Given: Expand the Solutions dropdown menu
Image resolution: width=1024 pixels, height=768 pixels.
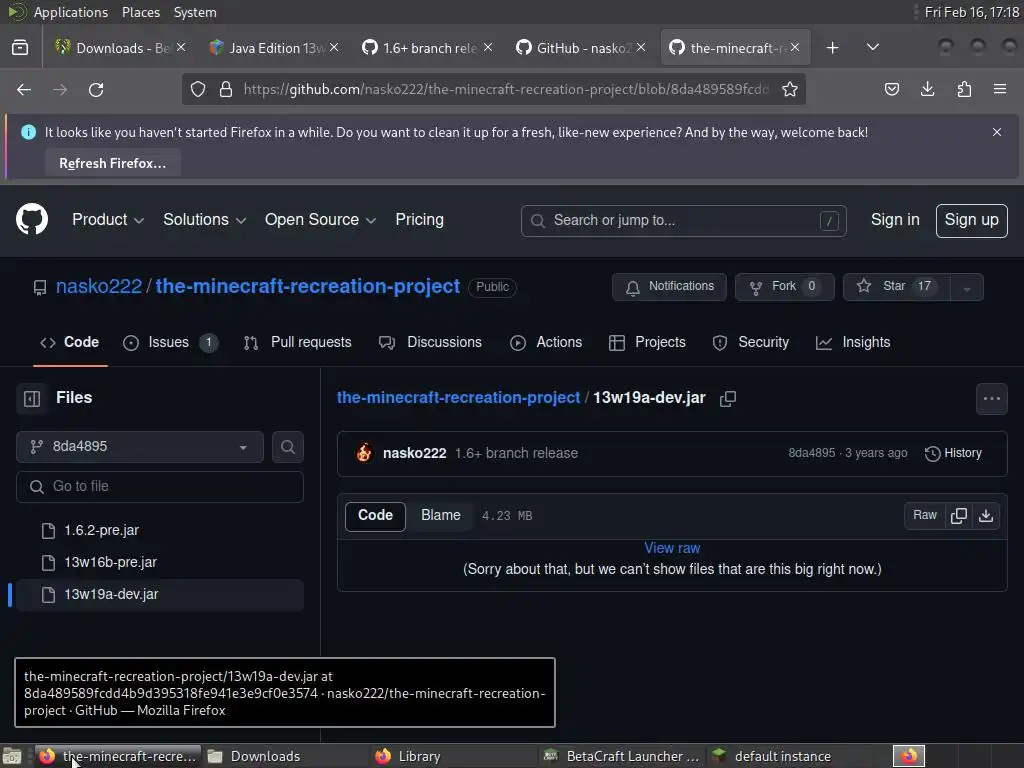Looking at the screenshot, I should (x=204, y=220).
